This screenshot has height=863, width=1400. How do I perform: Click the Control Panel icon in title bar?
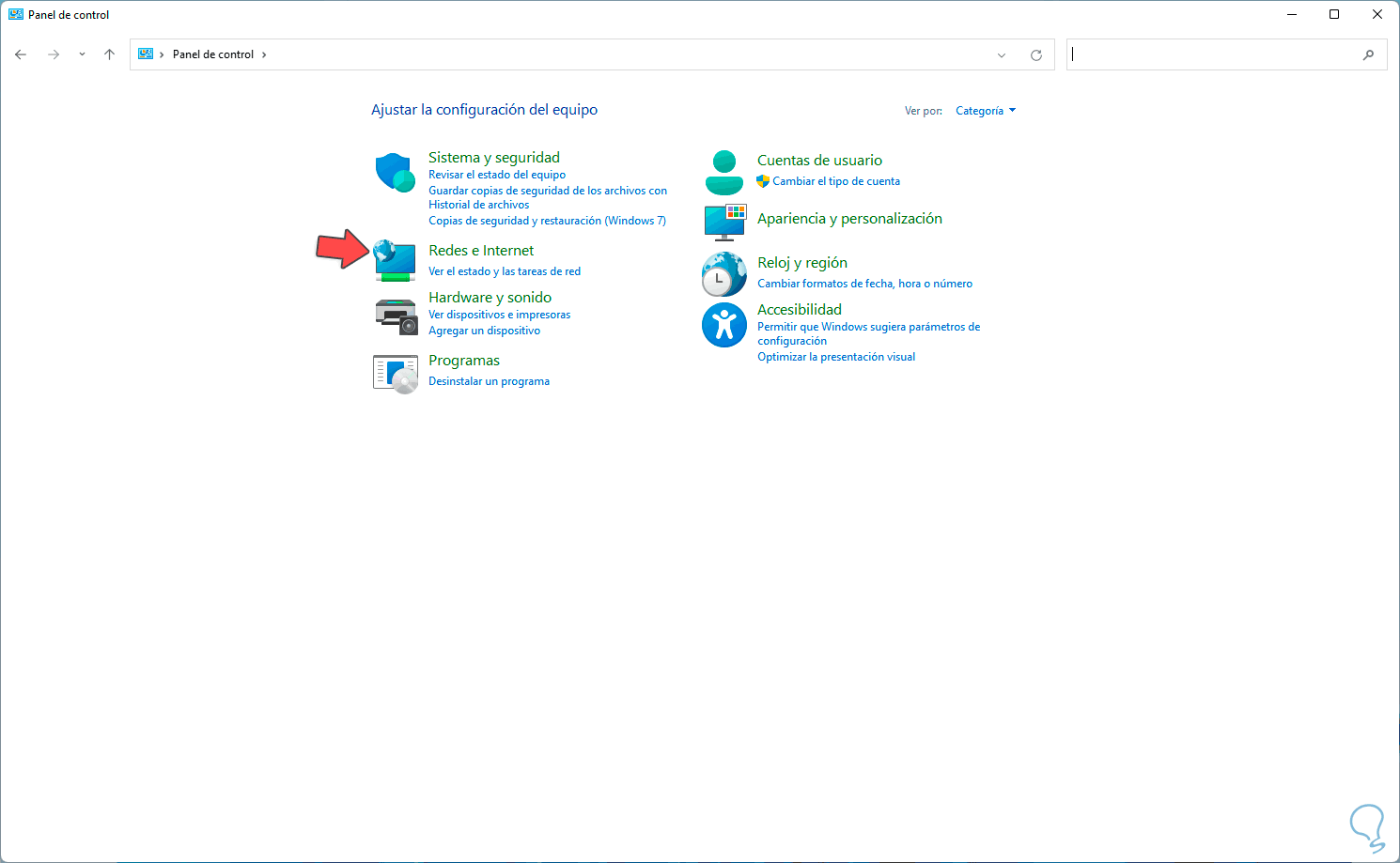16,14
